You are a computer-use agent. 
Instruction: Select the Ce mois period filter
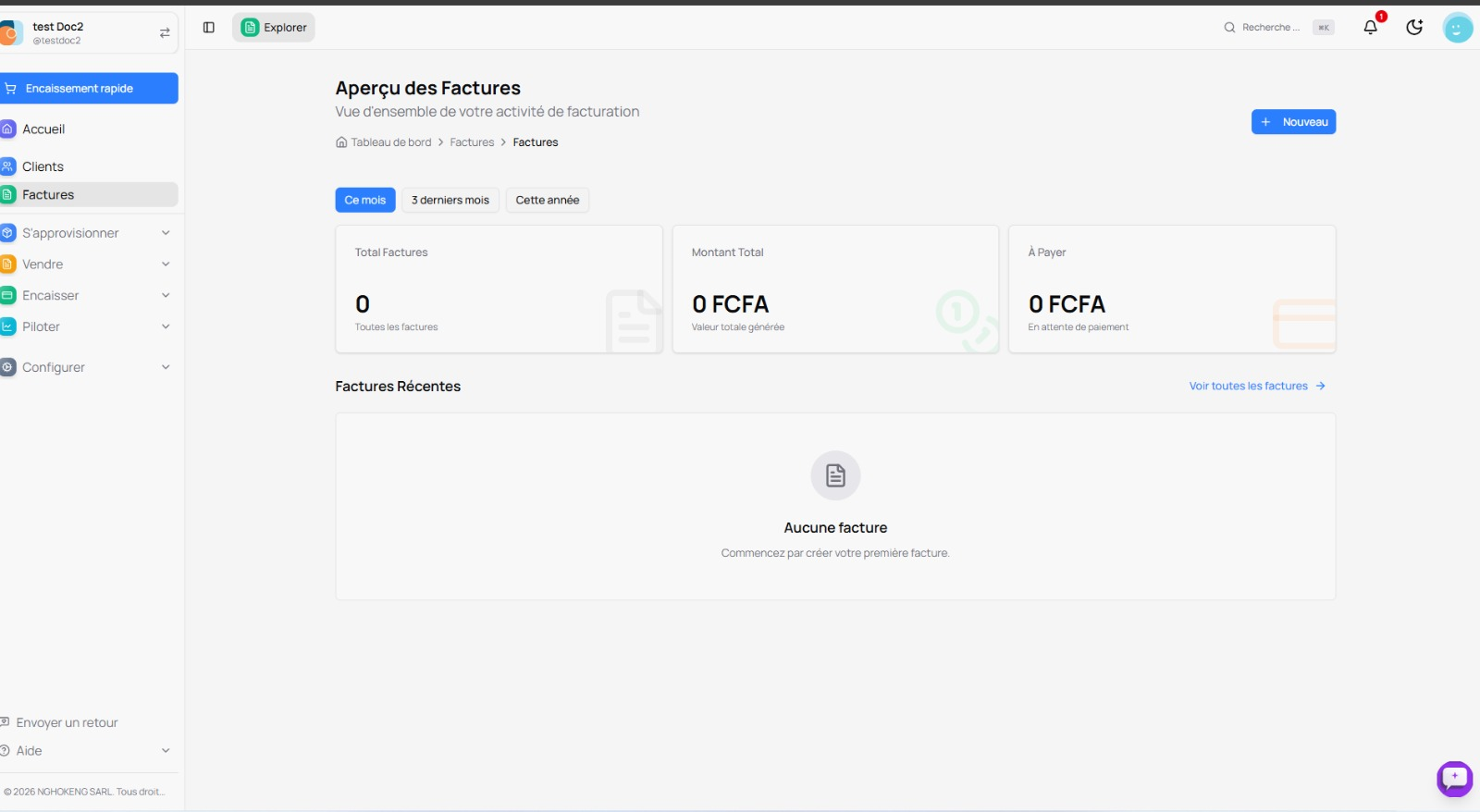click(x=365, y=200)
